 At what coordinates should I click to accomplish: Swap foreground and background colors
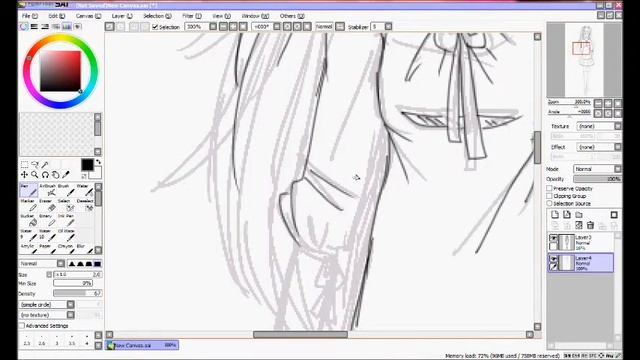(98, 162)
